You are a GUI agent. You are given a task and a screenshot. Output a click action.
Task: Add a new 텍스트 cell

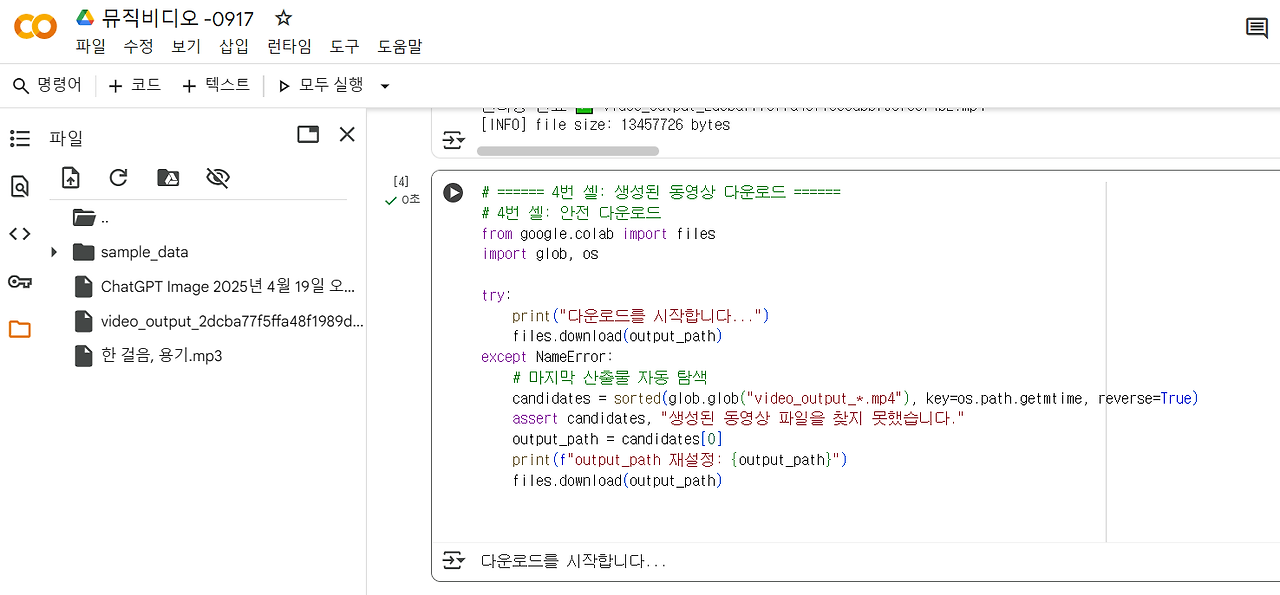click(x=215, y=85)
